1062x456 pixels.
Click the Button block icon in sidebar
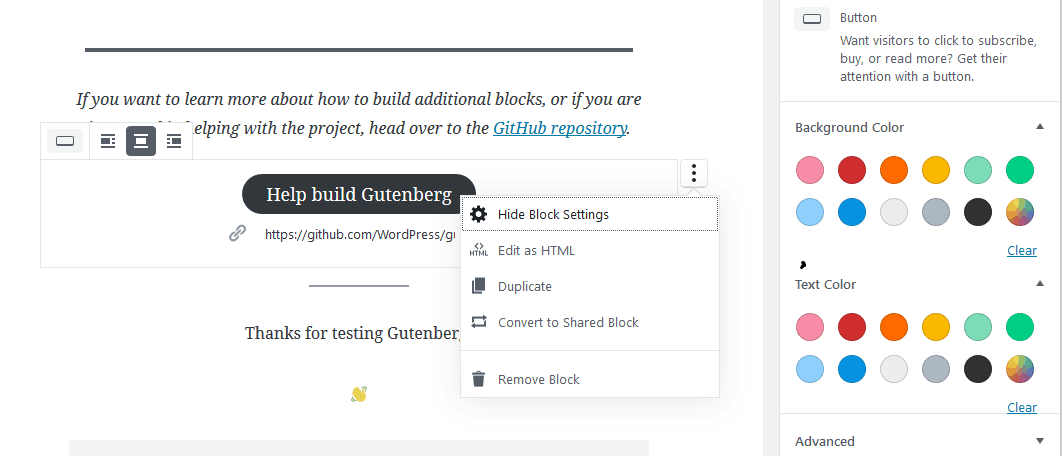[x=812, y=19]
